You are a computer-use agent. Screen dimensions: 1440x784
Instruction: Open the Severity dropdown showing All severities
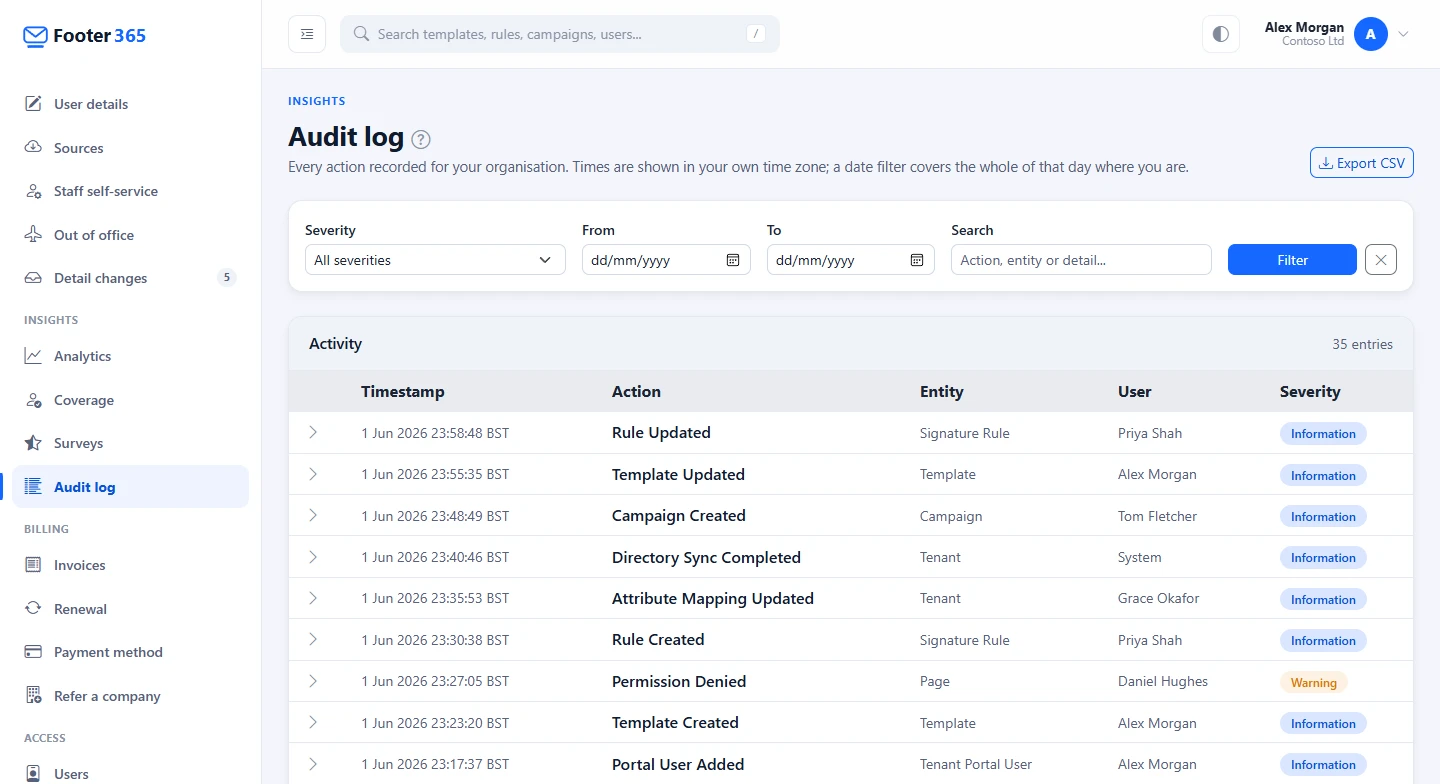coord(435,260)
